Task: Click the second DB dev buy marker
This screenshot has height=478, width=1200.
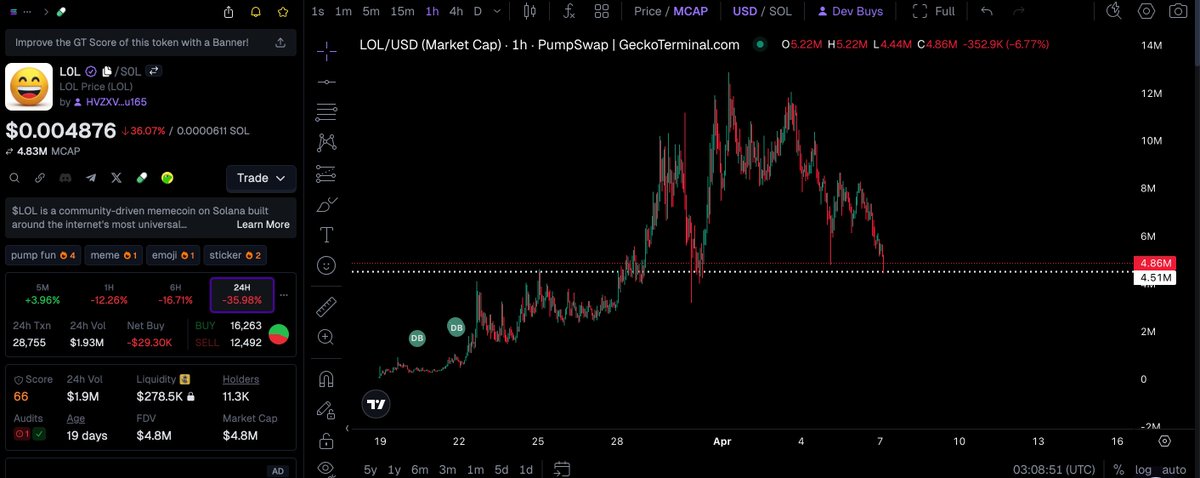Action: click(x=456, y=326)
